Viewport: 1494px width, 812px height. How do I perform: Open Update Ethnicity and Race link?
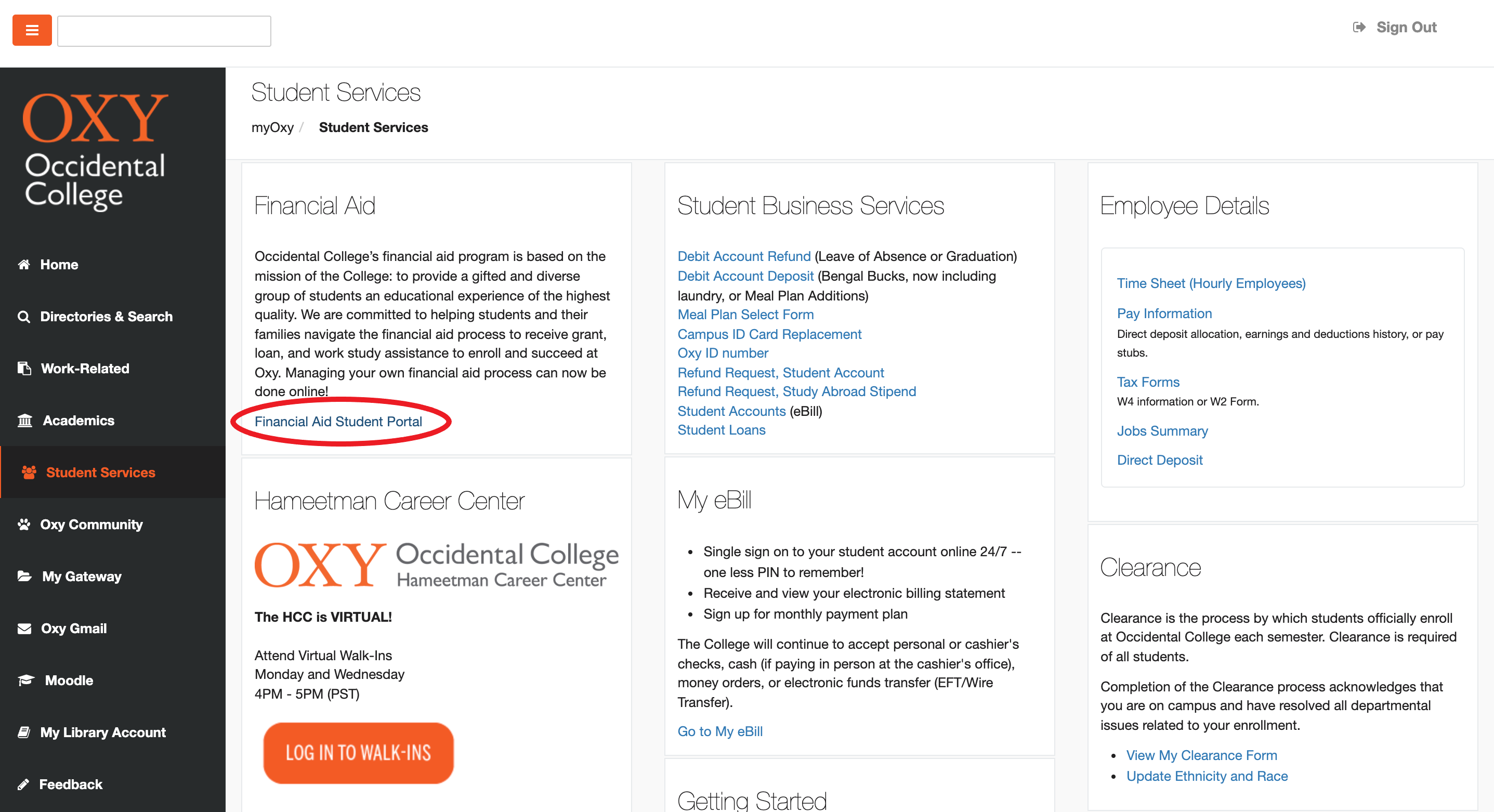[1207, 776]
